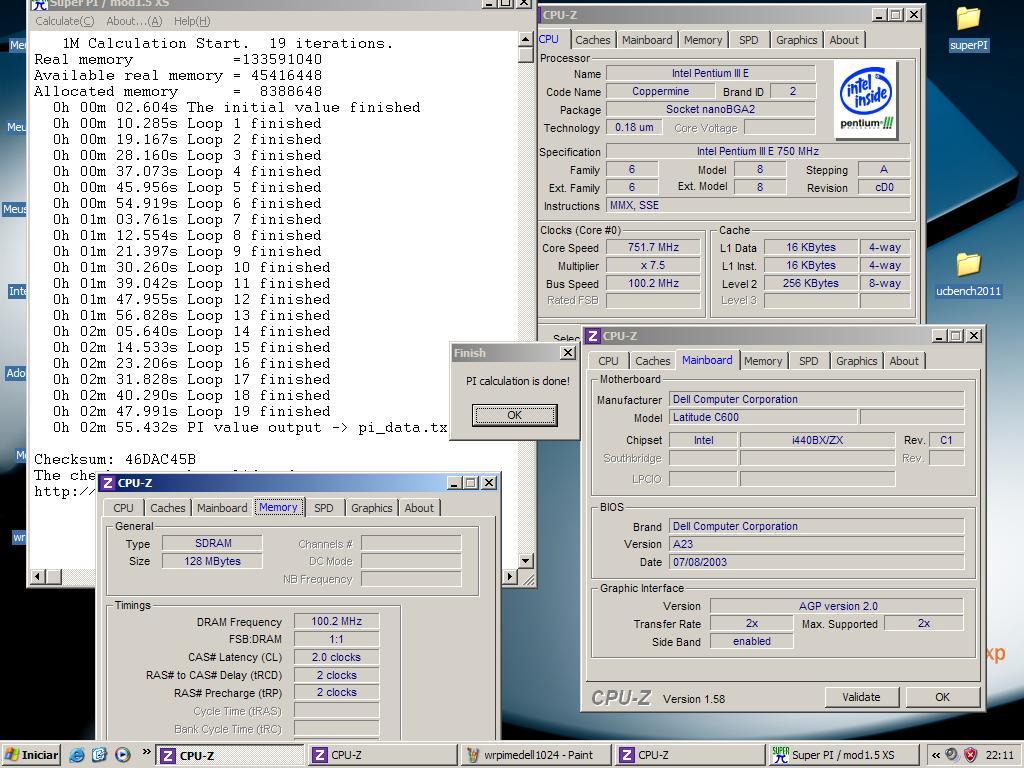Select Mainboard tab in Memory CPU-Z window
This screenshot has width=1024, height=768.
[x=222, y=507]
